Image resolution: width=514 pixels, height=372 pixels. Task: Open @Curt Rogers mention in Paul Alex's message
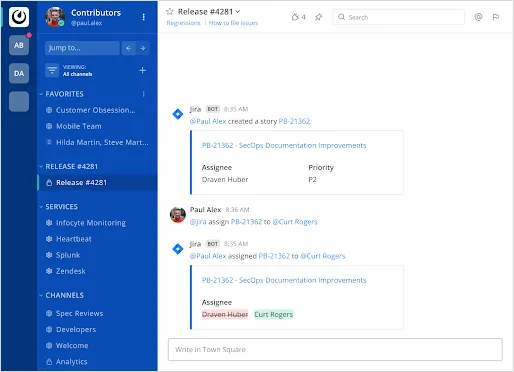tap(295, 222)
